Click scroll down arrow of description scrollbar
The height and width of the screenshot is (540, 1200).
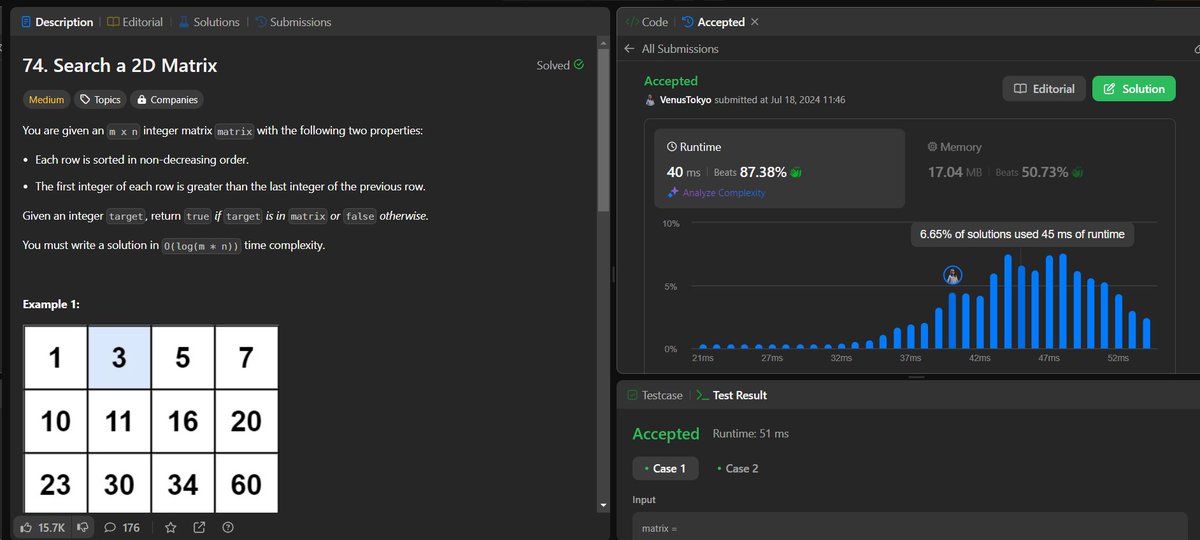tap(603, 506)
